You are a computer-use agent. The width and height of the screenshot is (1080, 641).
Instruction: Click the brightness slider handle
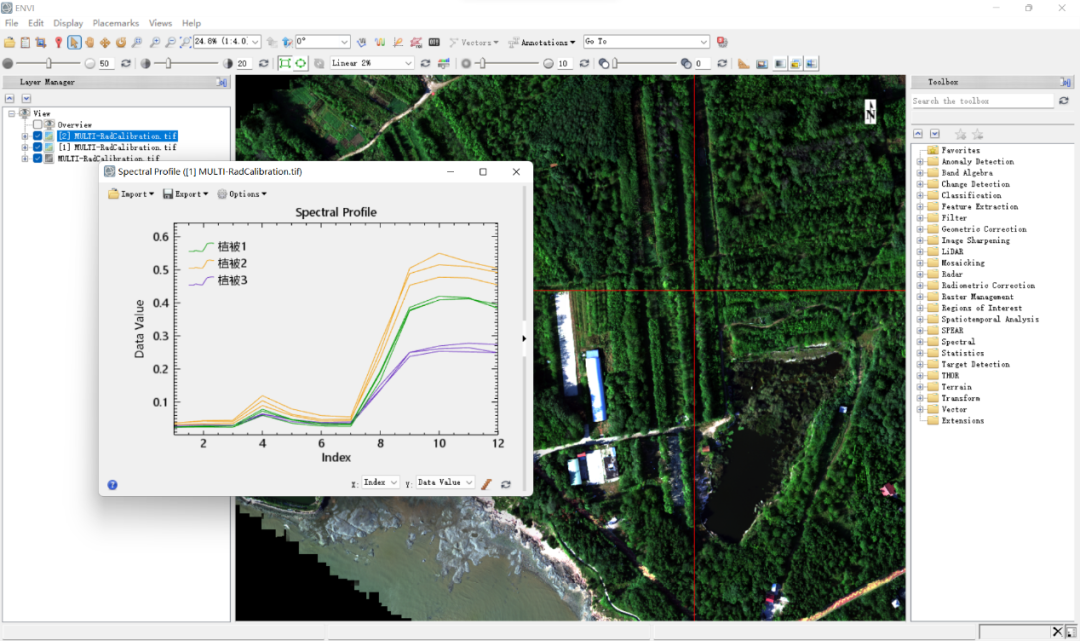click(x=48, y=63)
